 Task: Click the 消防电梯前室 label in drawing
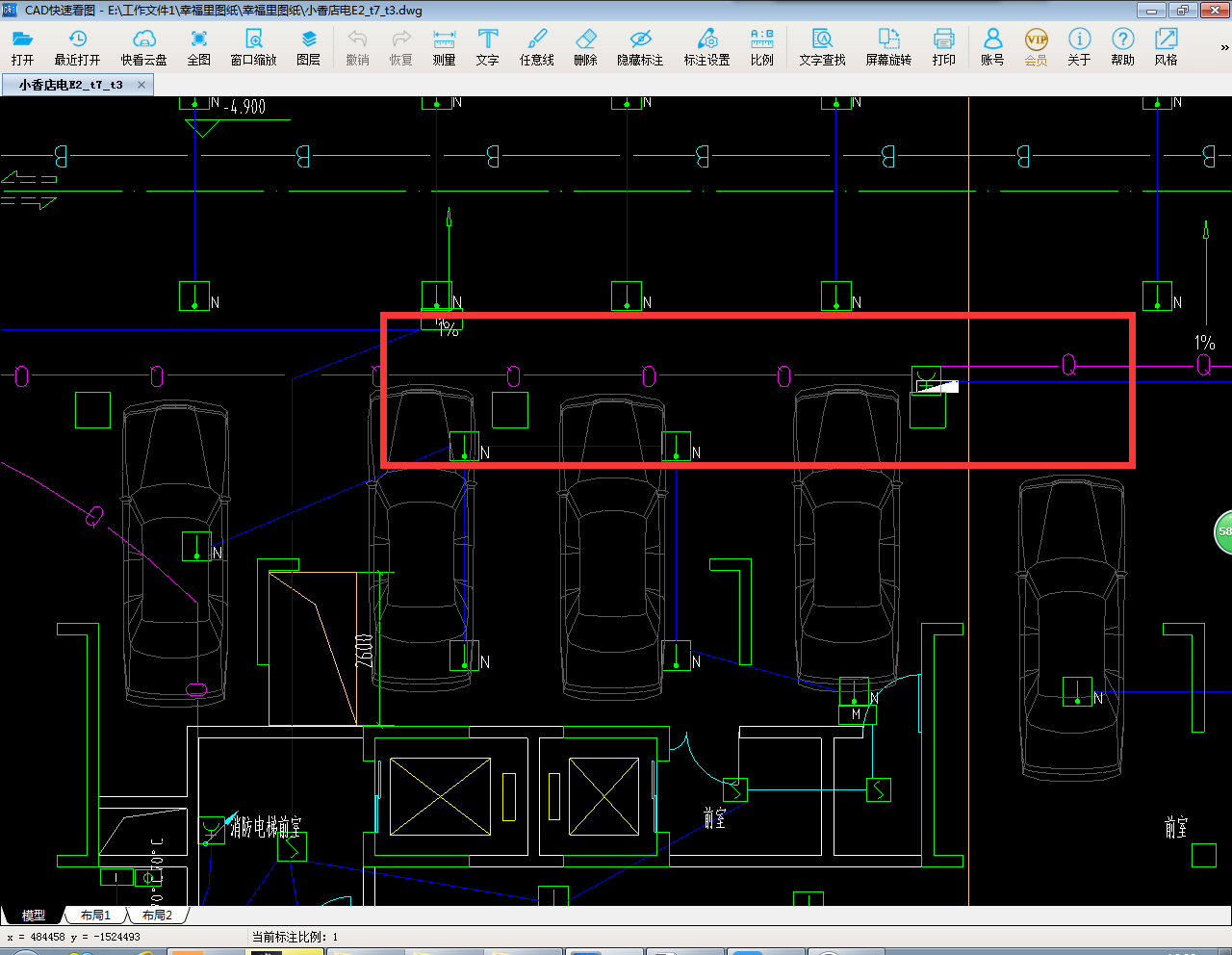coord(266,826)
